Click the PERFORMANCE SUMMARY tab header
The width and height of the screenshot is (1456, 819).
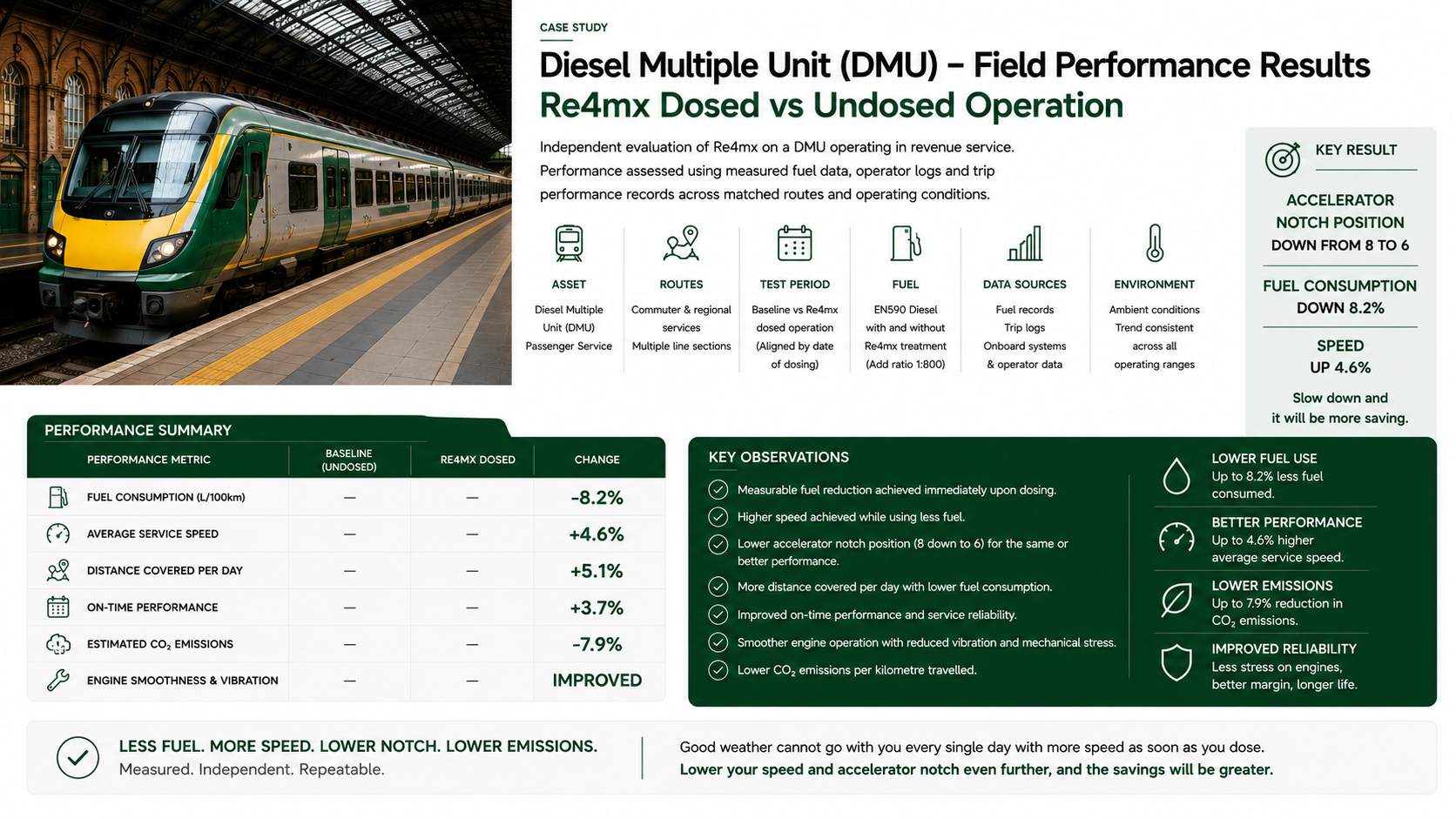138,430
